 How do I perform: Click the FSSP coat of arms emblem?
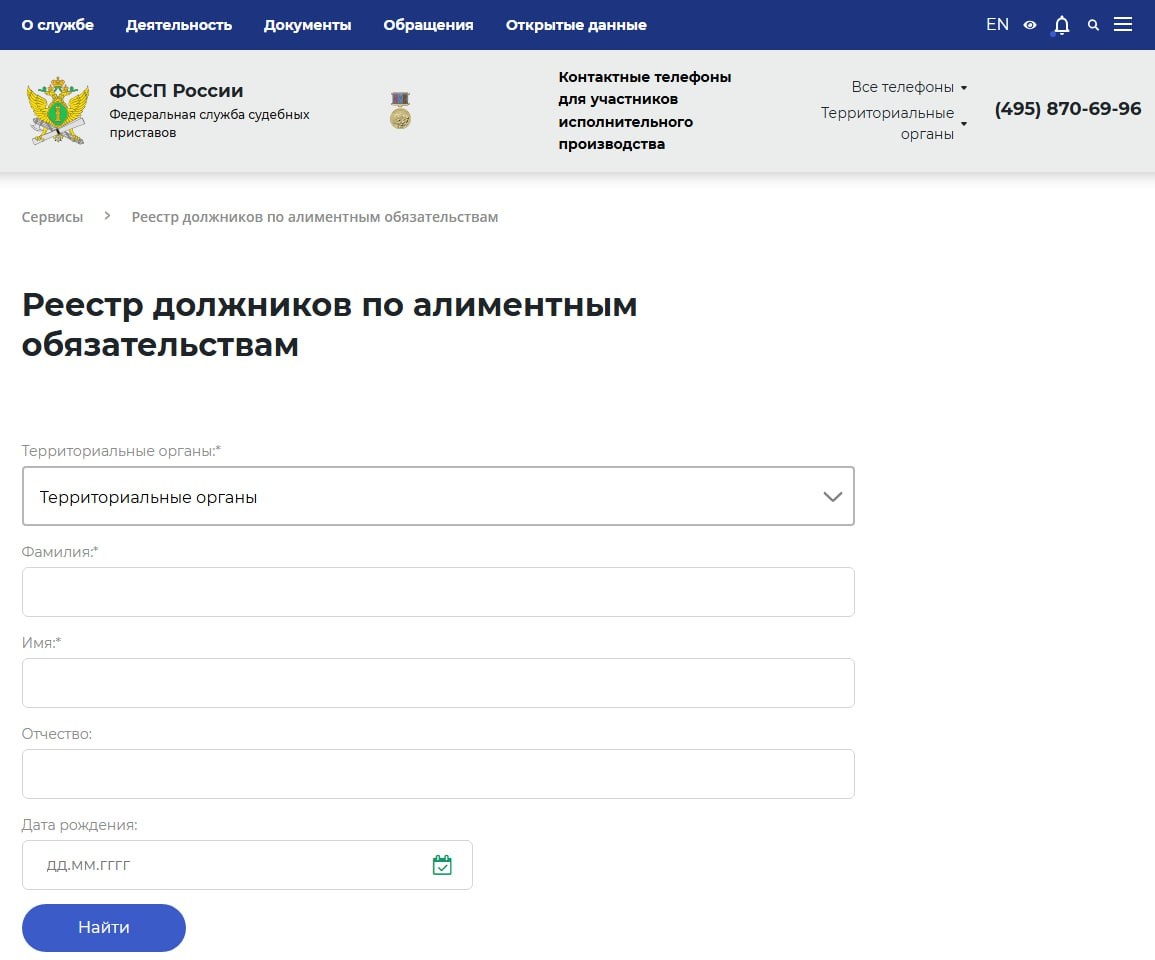tap(58, 110)
